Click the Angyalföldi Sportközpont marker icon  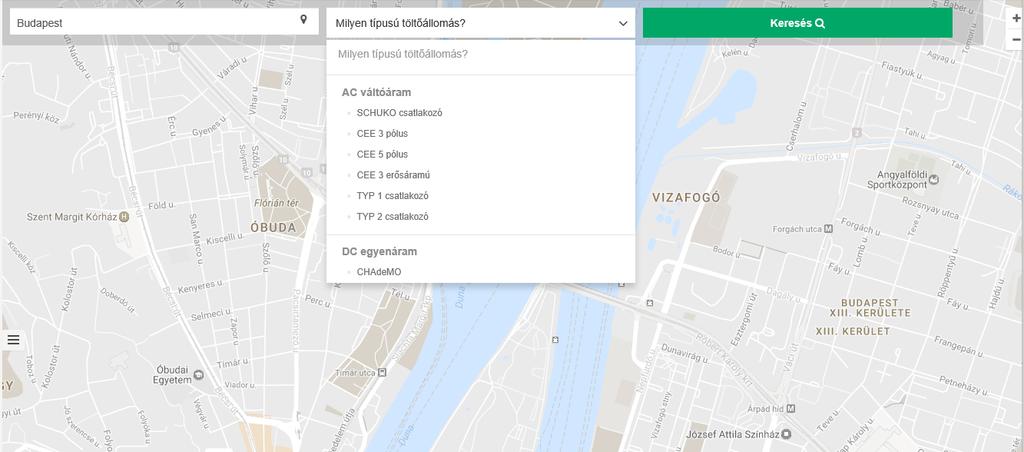(x=934, y=179)
